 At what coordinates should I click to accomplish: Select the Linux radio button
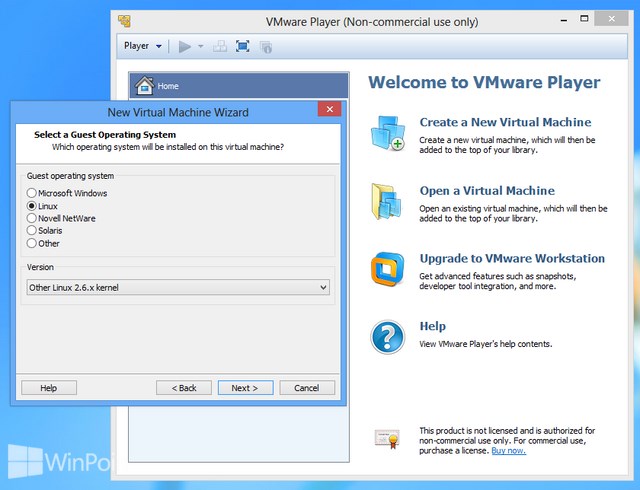click(x=31, y=206)
